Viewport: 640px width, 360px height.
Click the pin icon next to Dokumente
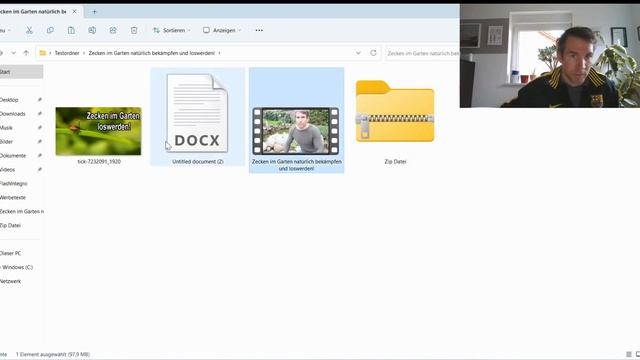point(40,155)
